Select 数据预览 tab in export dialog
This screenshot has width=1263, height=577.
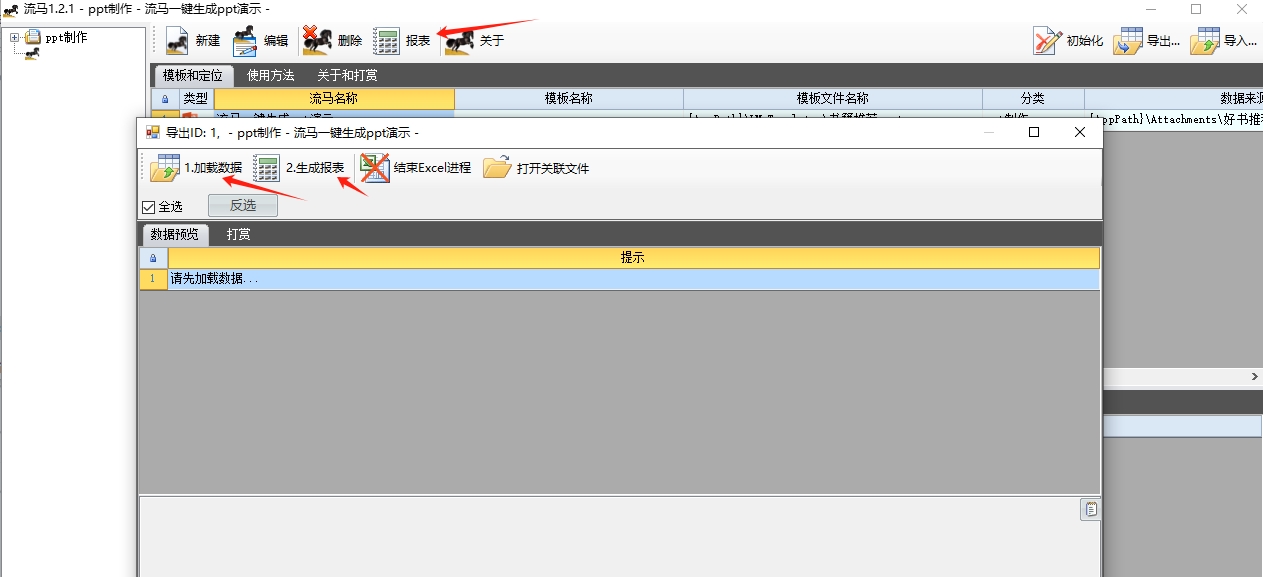click(175, 234)
